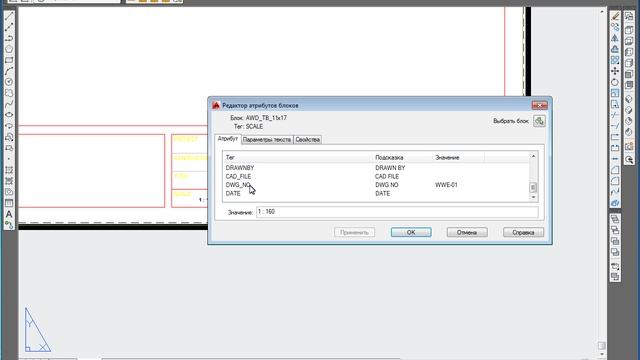Select the Insert Block tool
This screenshot has height=360, width=640.
(x=9, y=137)
